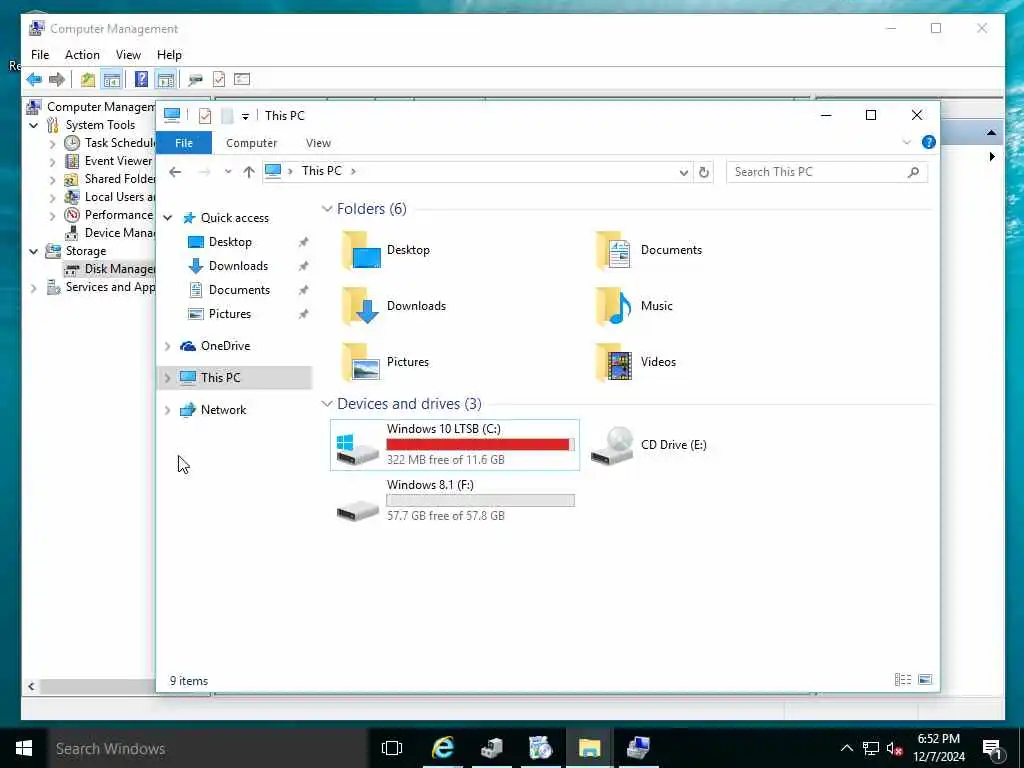The width and height of the screenshot is (1024, 768).
Task: Open address bar history dropdown
Action: 683,172
